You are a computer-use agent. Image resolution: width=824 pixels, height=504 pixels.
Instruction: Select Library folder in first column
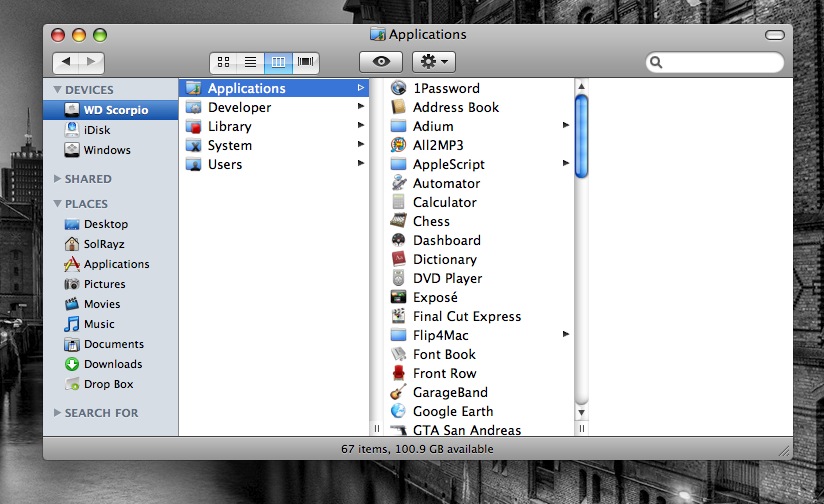(x=274, y=126)
